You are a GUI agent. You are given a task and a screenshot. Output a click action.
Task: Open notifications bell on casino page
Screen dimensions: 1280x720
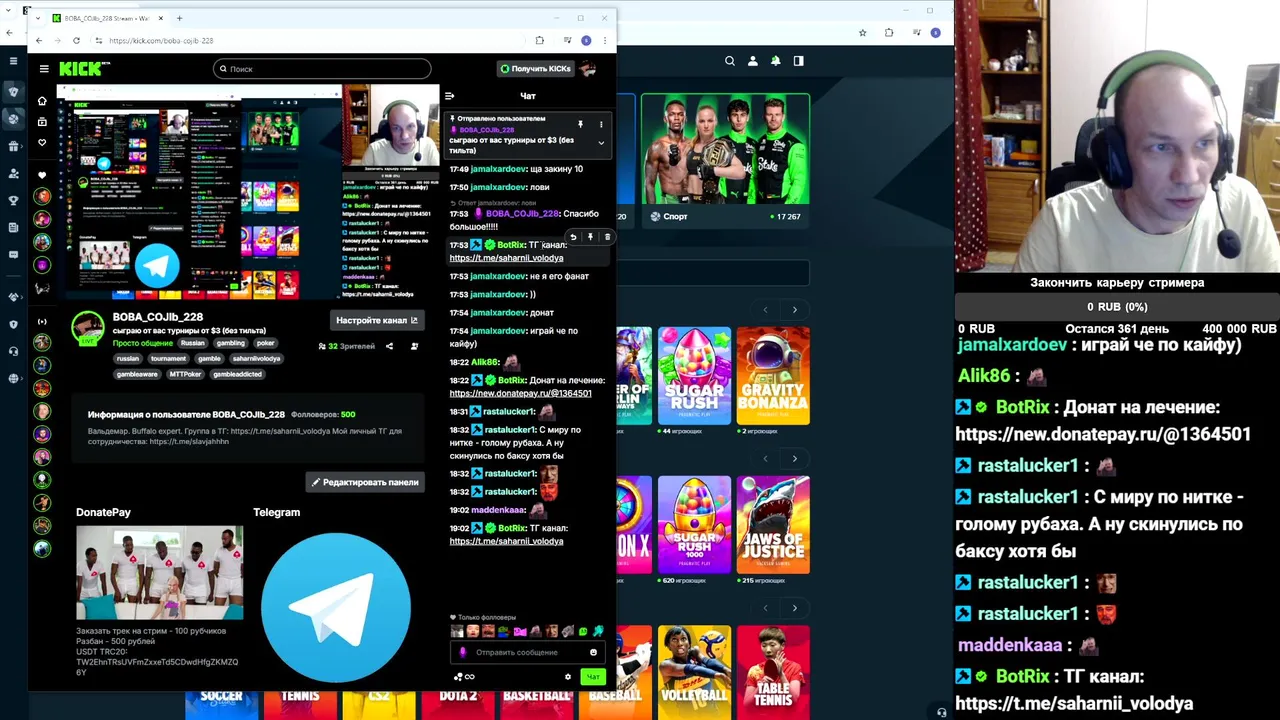775,61
